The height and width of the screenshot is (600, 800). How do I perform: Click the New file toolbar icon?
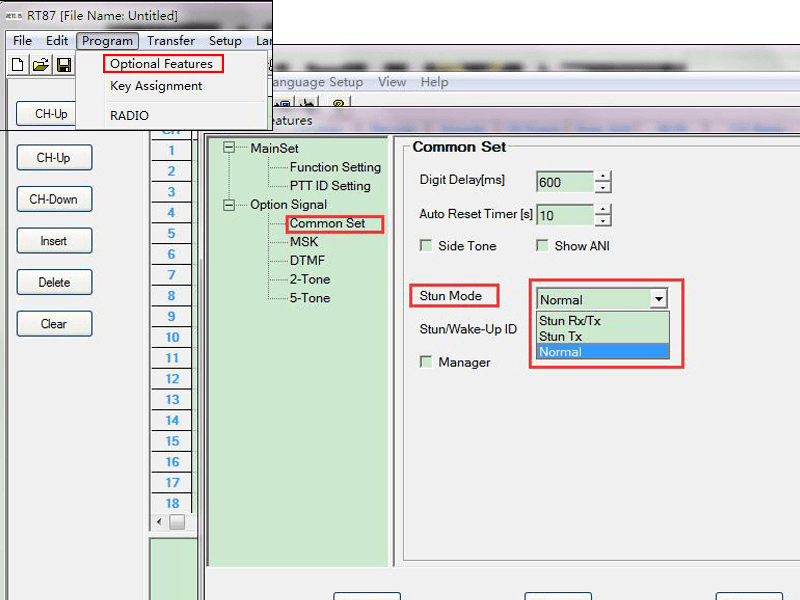pyautogui.click(x=17, y=65)
